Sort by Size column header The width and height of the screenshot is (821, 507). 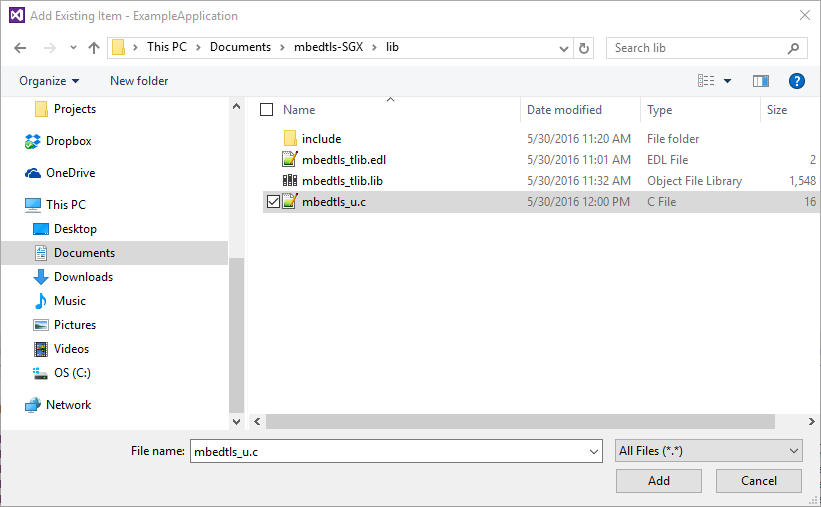[777, 110]
